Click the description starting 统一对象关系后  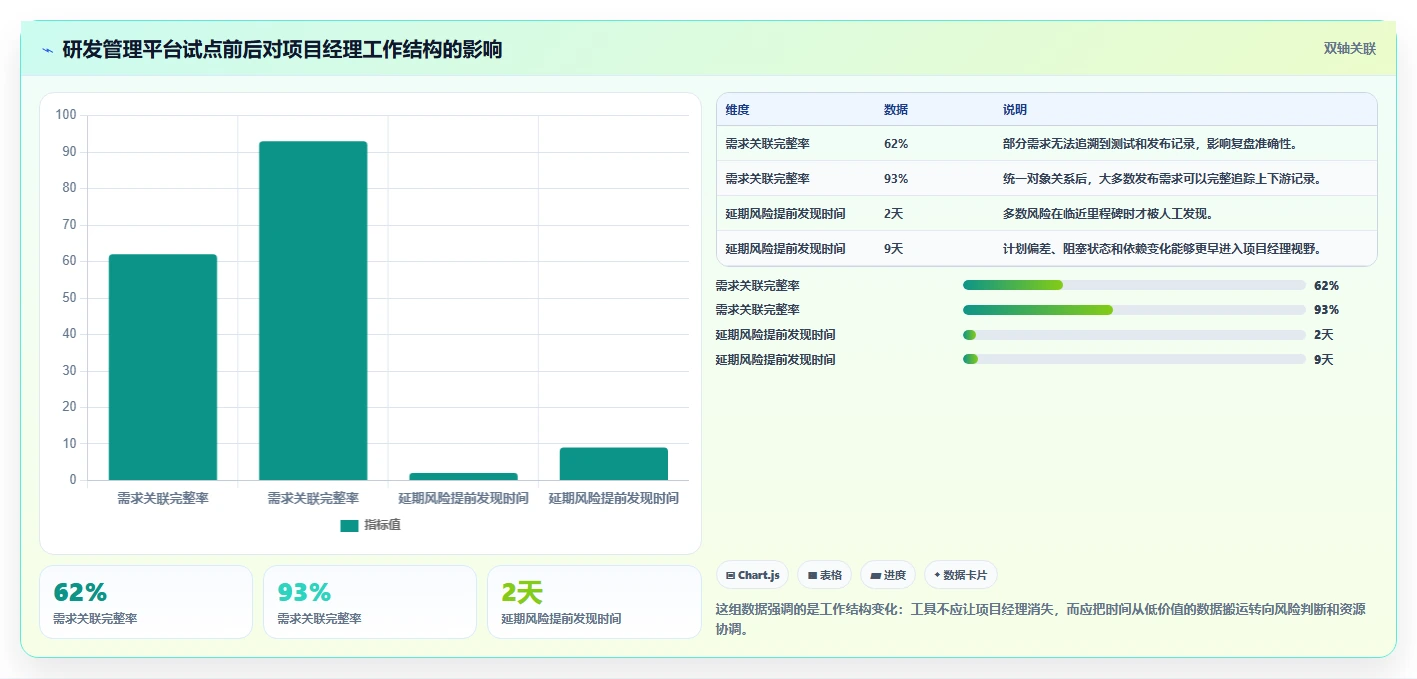(1163, 179)
